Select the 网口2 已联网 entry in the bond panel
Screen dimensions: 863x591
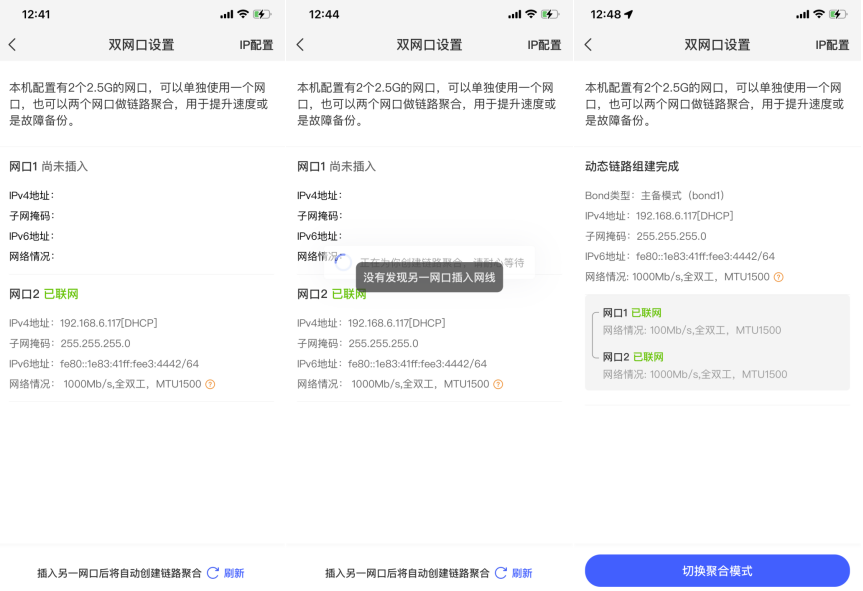coord(632,357)
